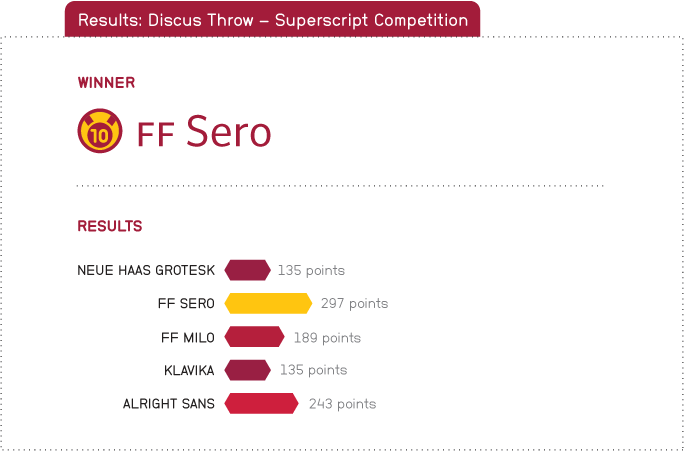Click the KLAVIKA label
This screenshot has height=451, width=685.
189,371
